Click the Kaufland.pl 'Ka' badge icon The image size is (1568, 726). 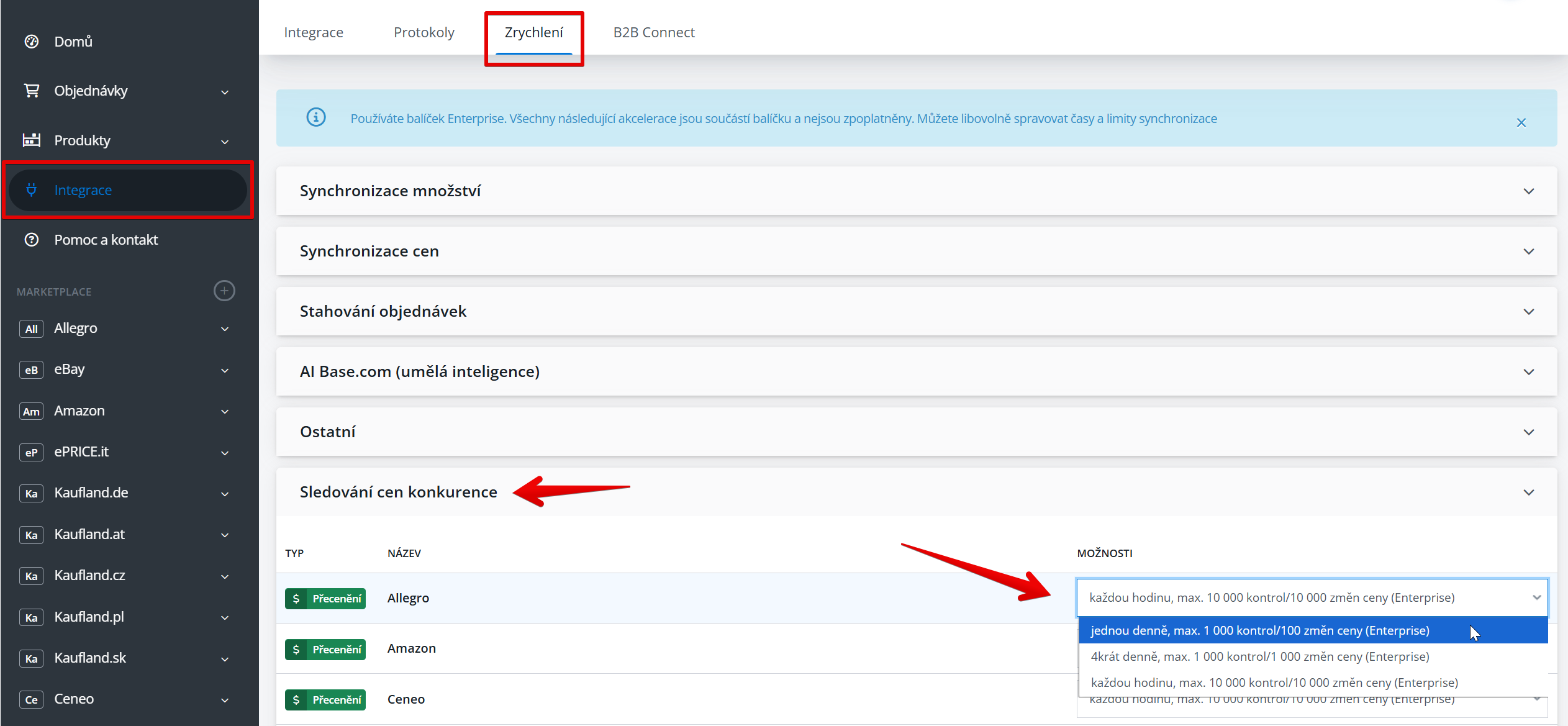point(32,617)
